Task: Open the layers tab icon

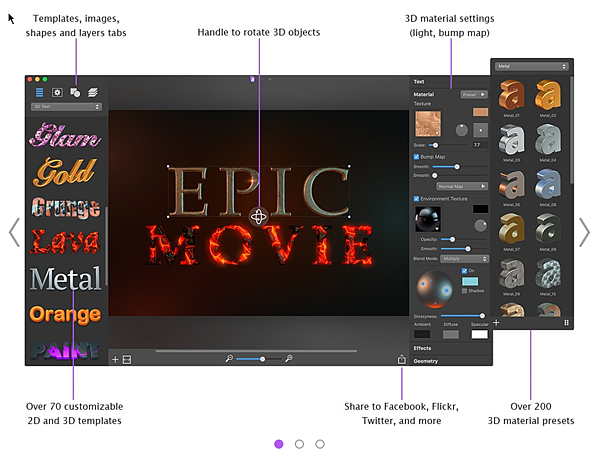Action: 93,92
